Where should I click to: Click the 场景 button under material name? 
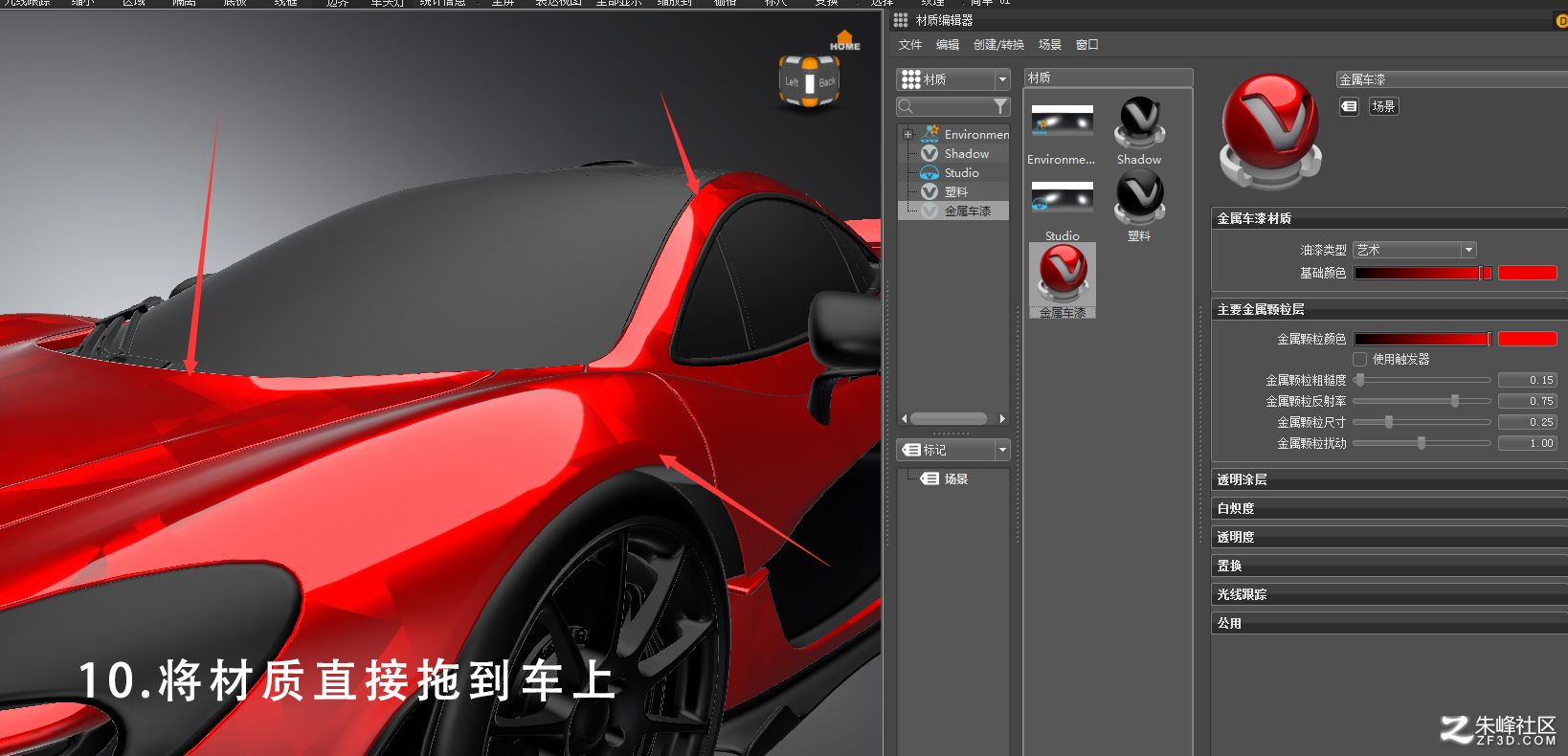click(x=1383, y=106)
